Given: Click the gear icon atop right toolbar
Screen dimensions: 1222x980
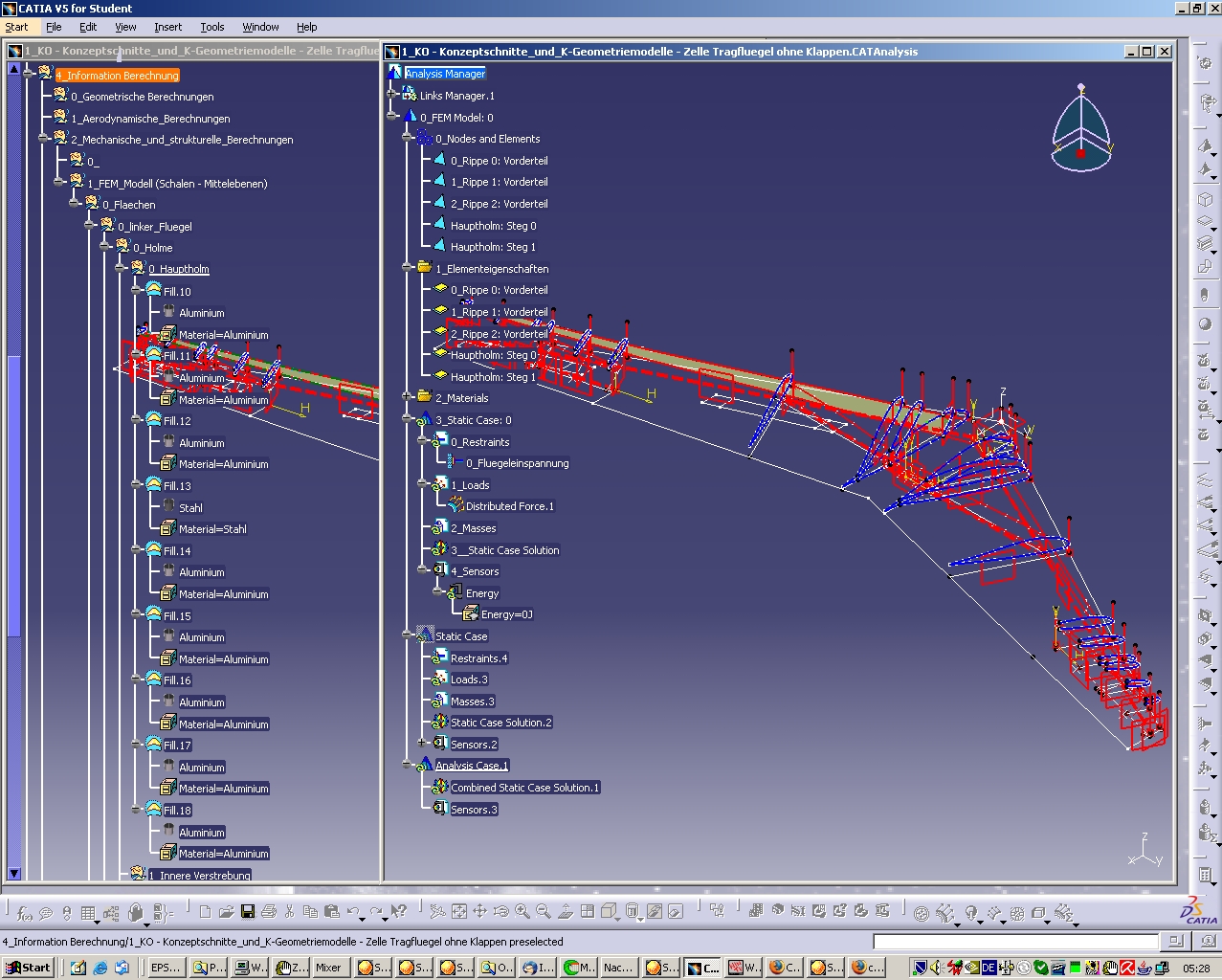Looking at the screenshot, I should coord(1206,63).
